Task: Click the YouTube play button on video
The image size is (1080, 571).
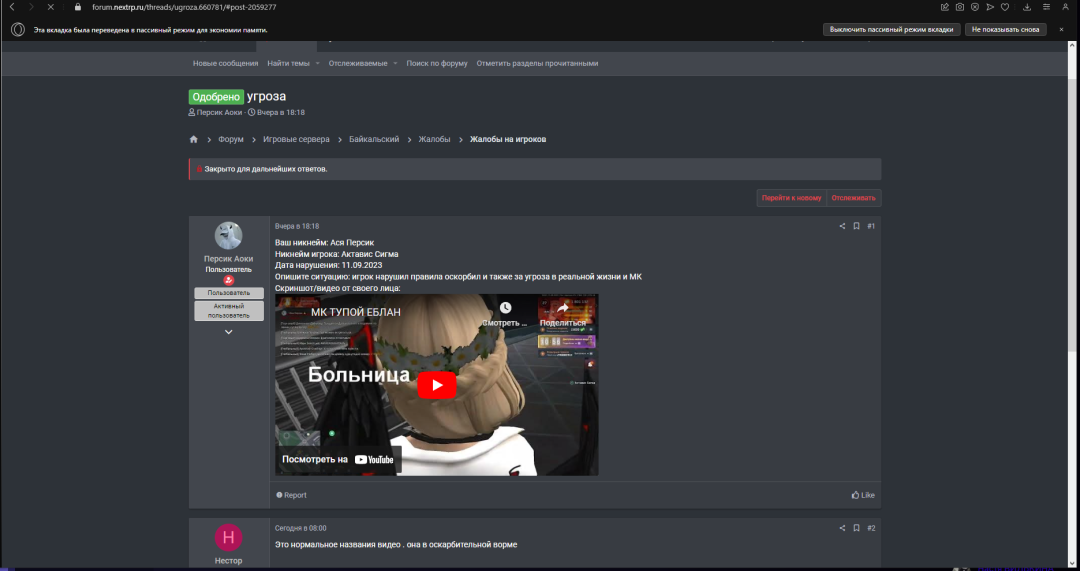Action: [x=436, y=386]
